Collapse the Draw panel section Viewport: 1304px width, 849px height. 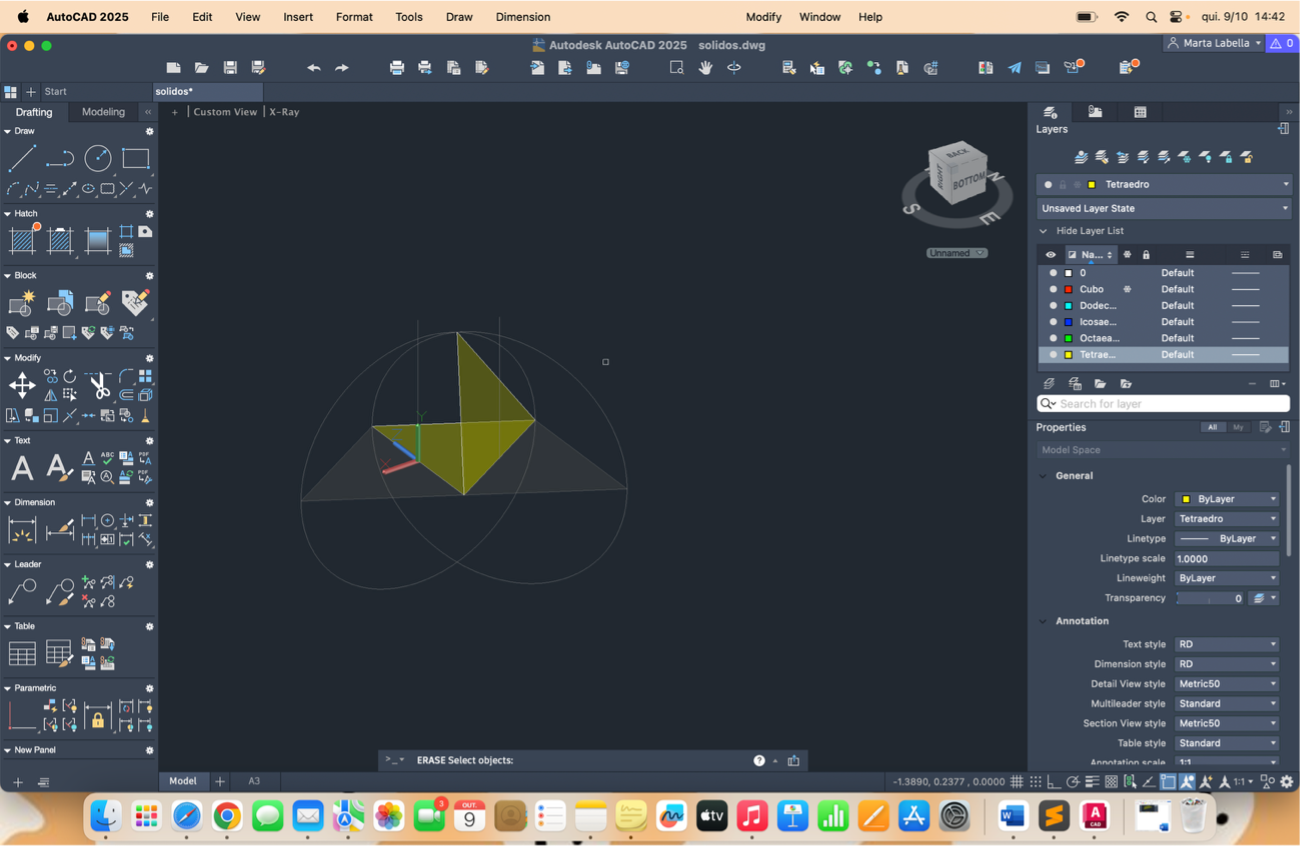8,131
